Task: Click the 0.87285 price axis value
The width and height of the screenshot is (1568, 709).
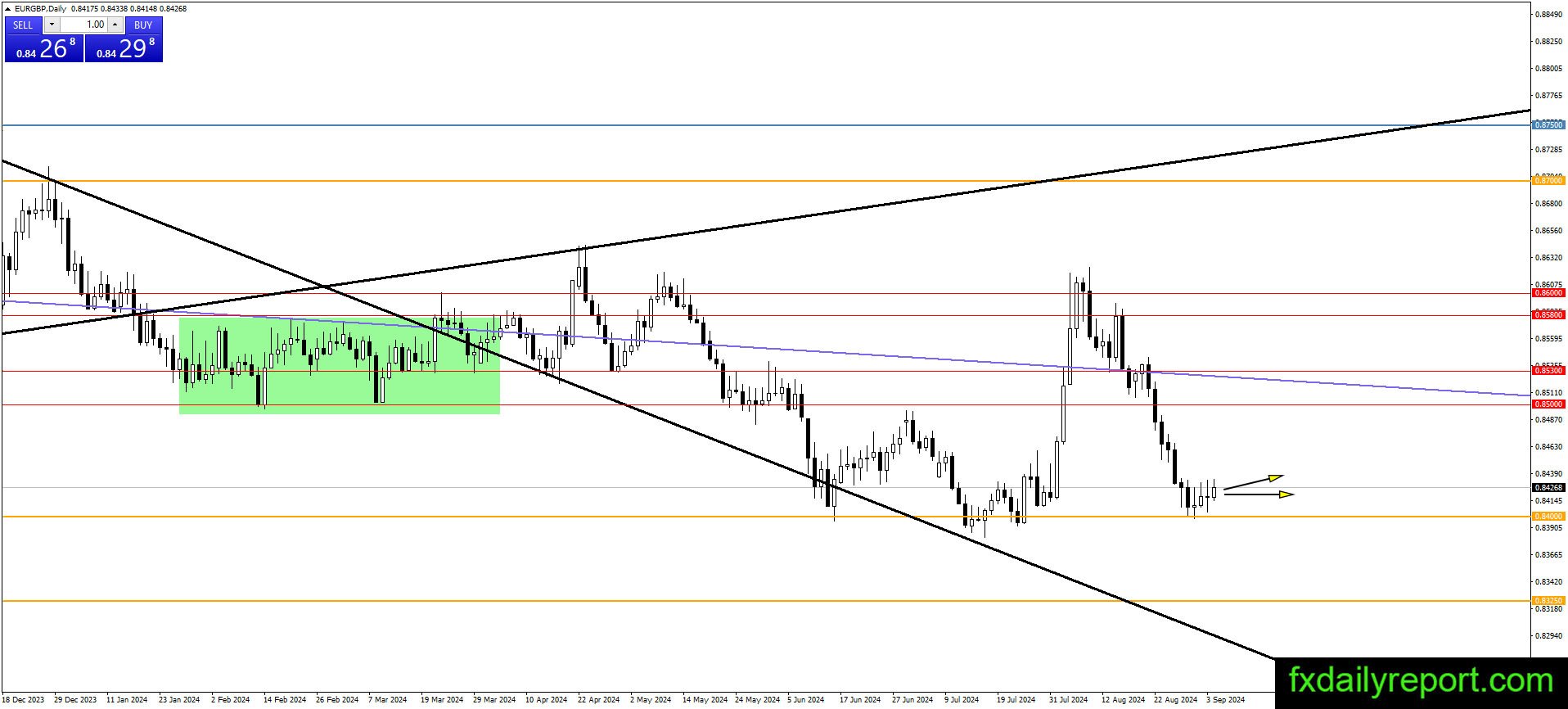Action: click(x=1548, y=150)
